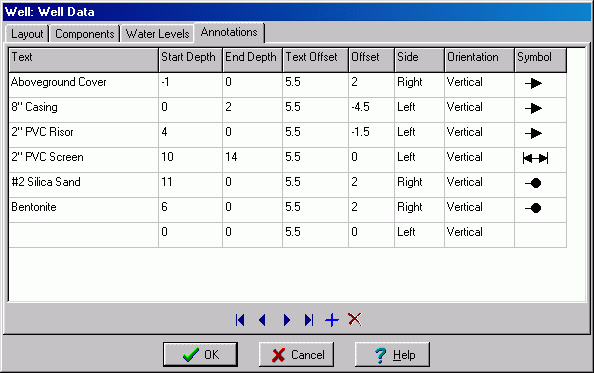Click the Text Offset column header
Screen dimensions: 594x373
(x=315, y=60)
